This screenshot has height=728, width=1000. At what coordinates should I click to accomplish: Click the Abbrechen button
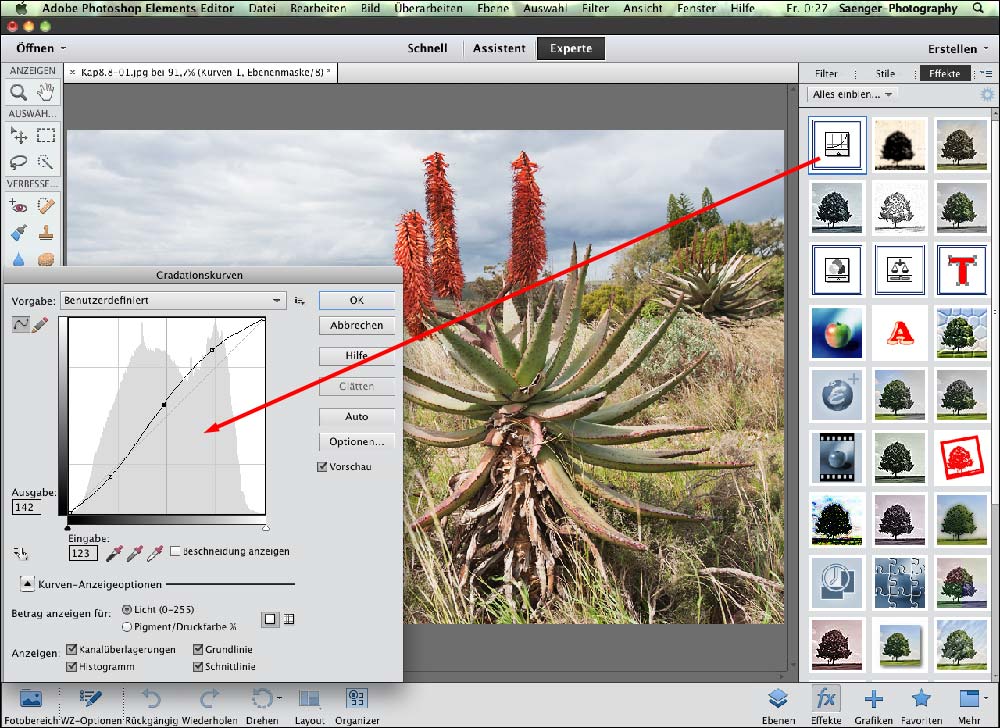pos(356,325)
